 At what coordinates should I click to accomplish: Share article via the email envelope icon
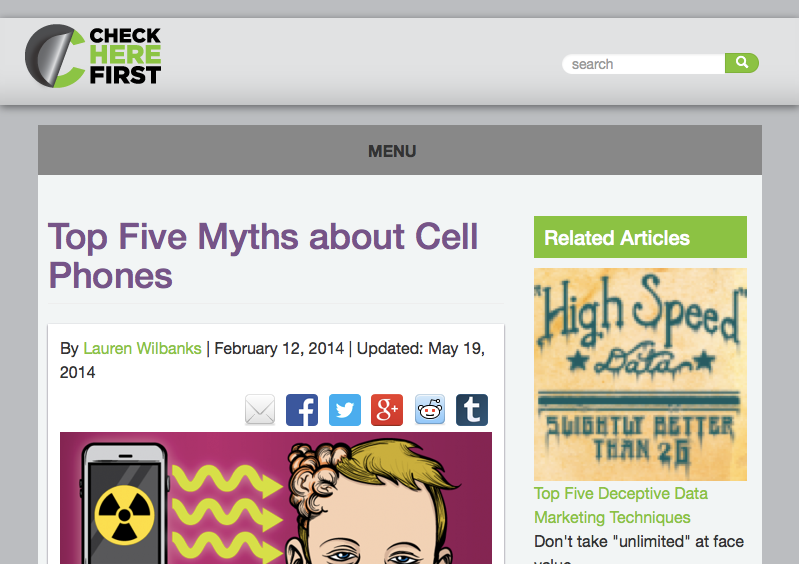coord(260,410)
